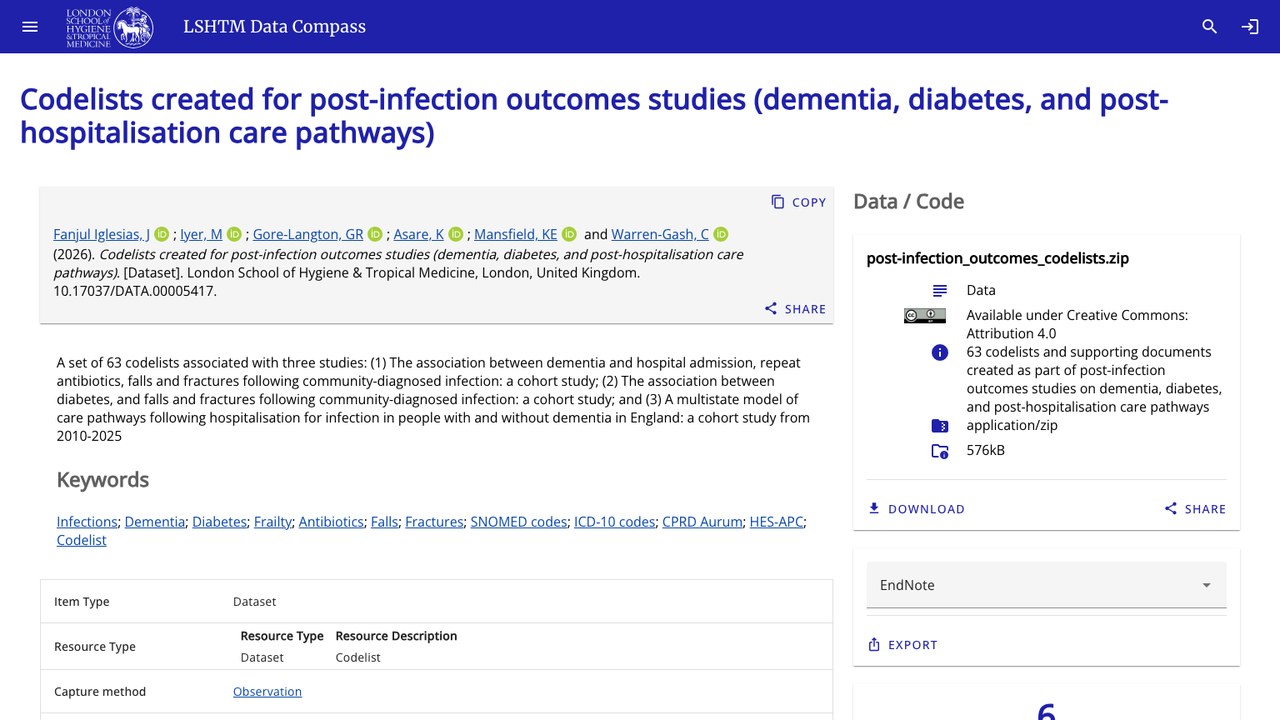Follow the Diabetes keyword link
This screenshot has height=720, width=1280.
coord(219,522)
